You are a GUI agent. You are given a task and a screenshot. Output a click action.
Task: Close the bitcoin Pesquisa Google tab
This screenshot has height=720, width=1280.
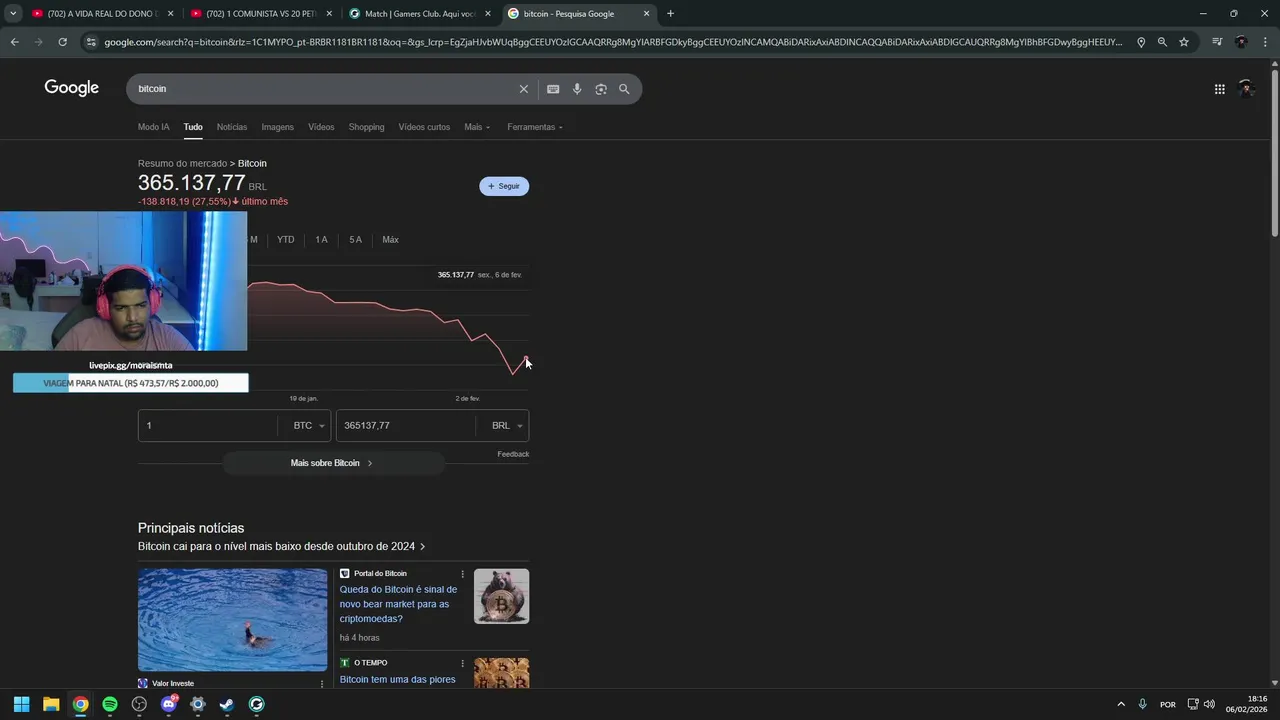[646, 14]
